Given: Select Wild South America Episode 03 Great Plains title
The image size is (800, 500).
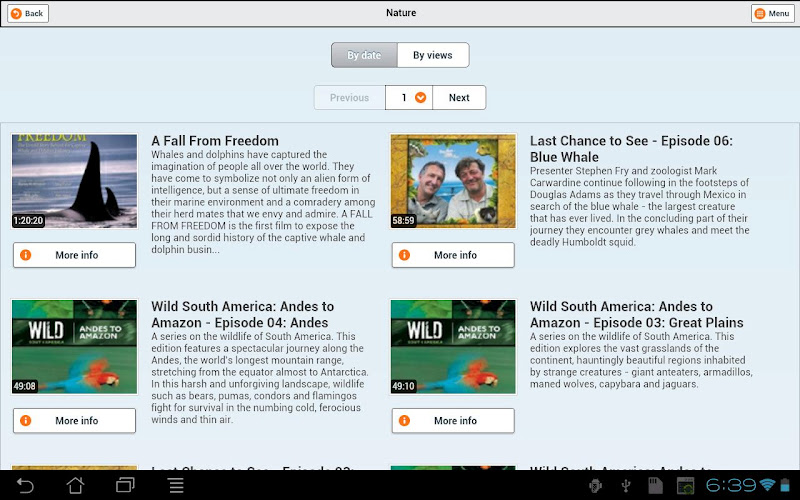Looking at the screenshot, I should click(x=637, y=314).
